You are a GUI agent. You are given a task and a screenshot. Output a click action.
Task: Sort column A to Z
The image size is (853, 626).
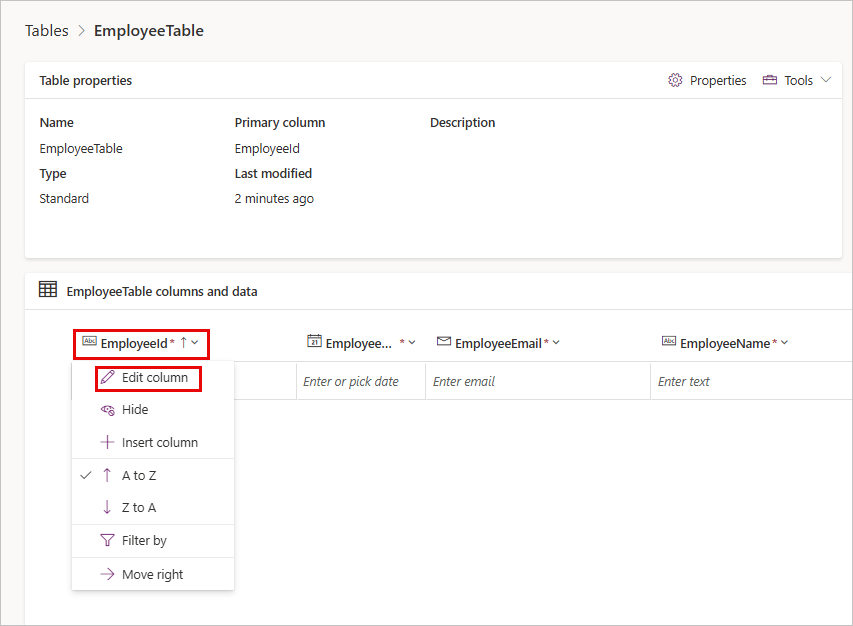coord(153,475)
